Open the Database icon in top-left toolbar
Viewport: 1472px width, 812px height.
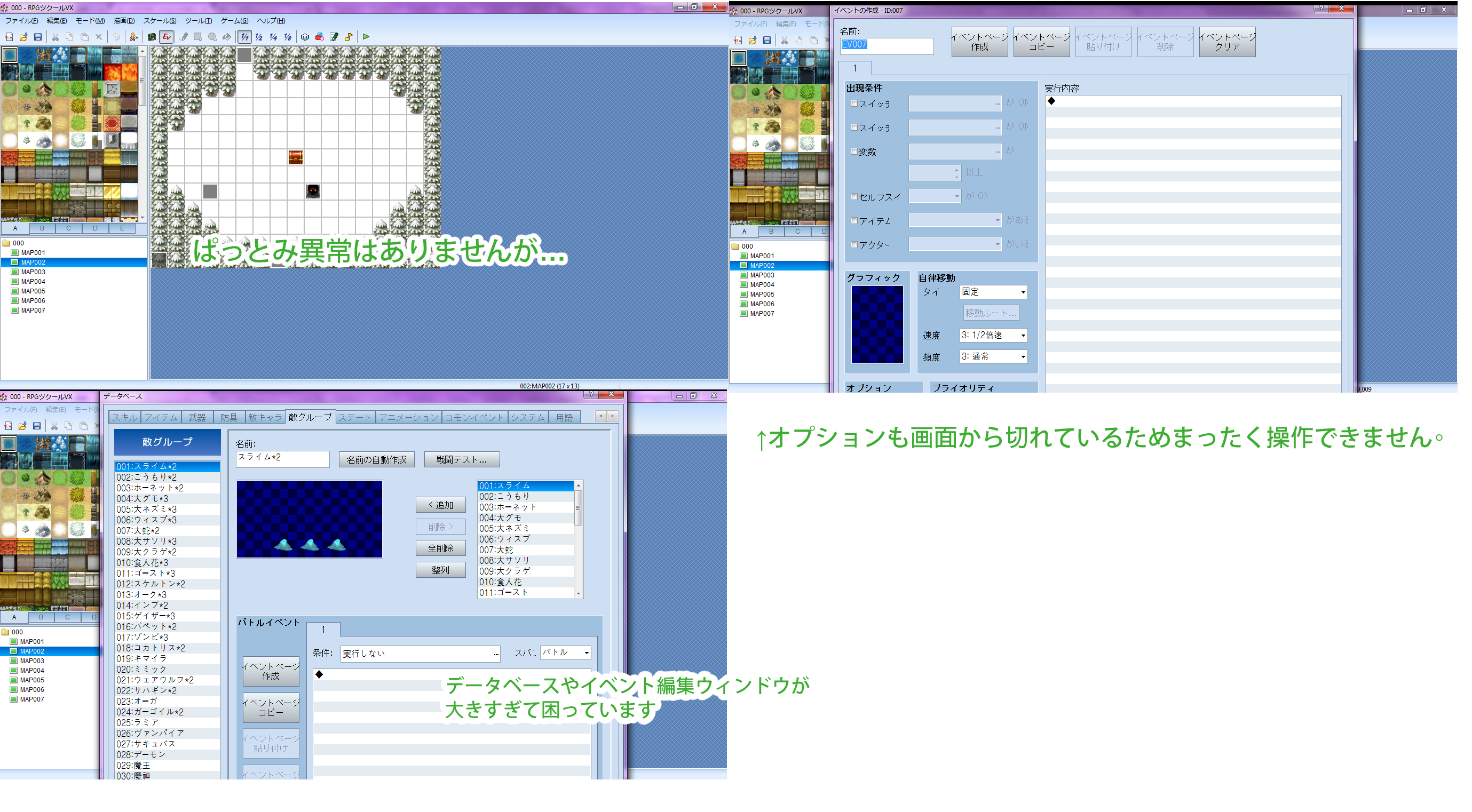coord(305,37)
